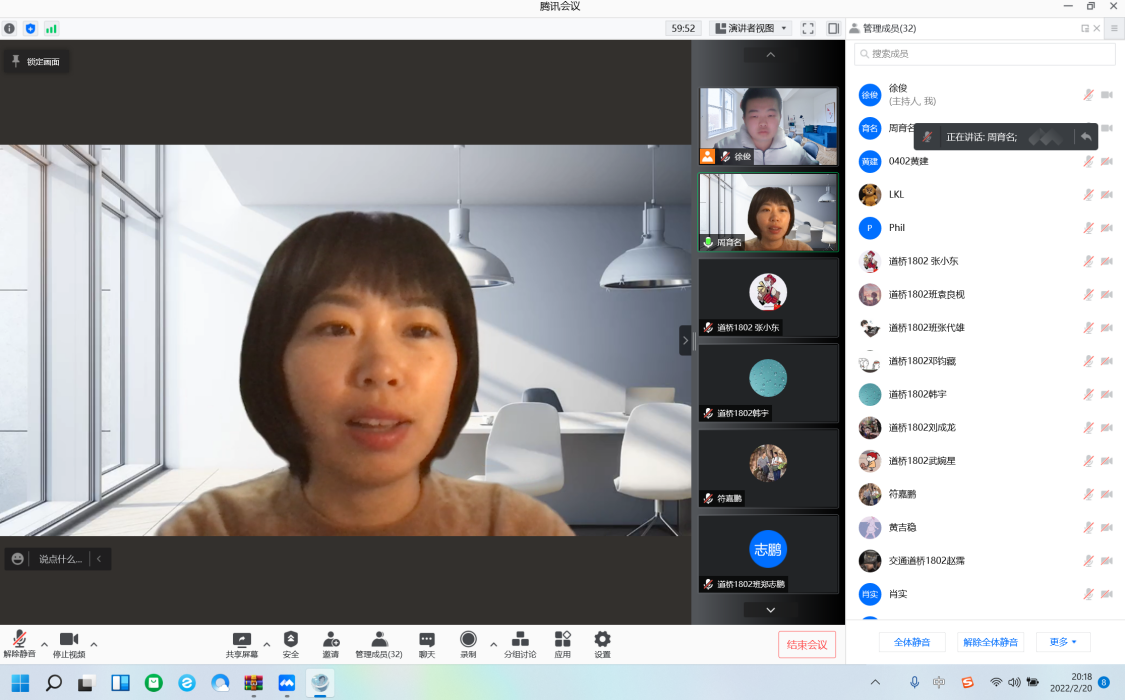Click the 邀请 invite icon

[330, 640]
